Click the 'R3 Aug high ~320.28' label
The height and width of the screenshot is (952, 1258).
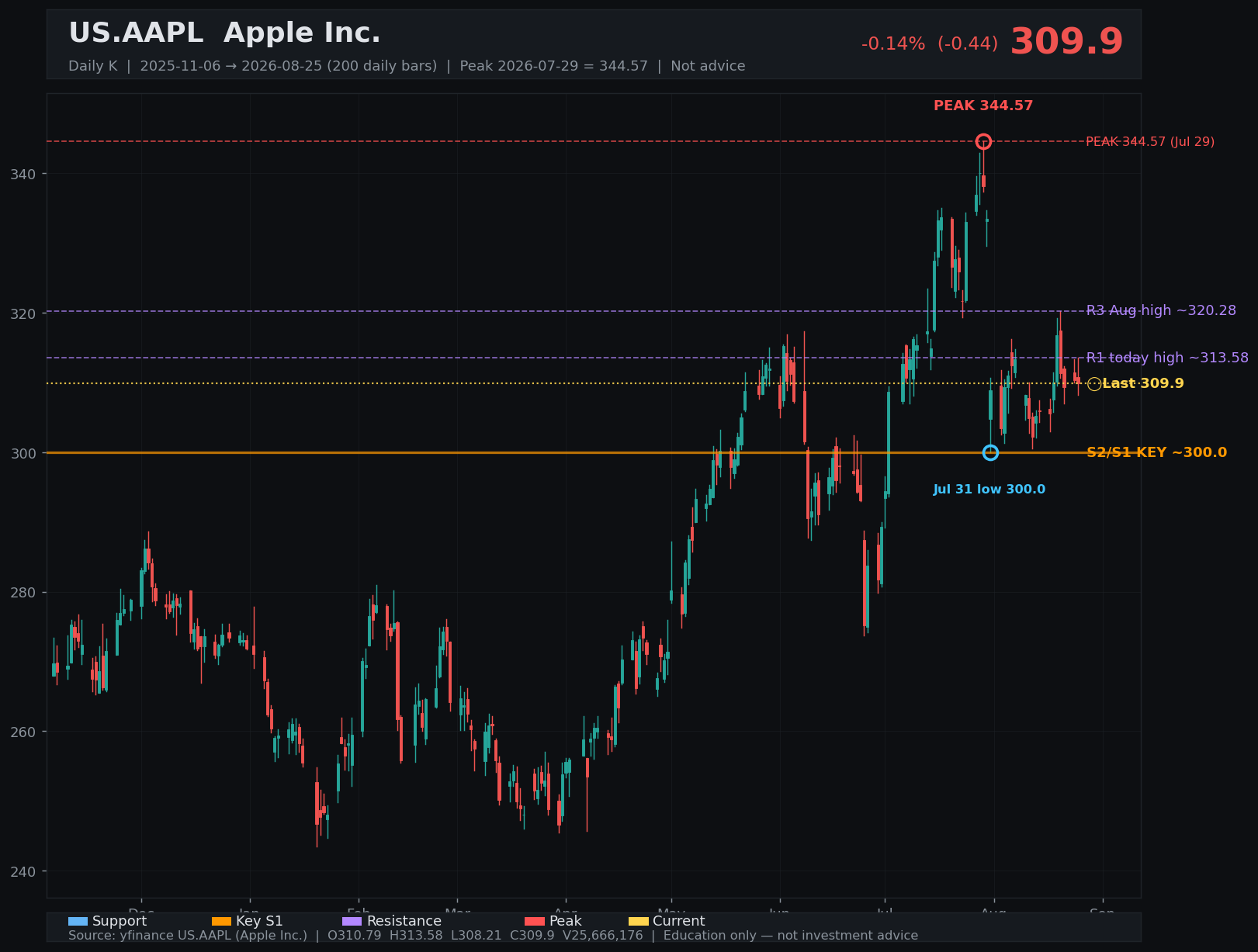point(1161,310)
